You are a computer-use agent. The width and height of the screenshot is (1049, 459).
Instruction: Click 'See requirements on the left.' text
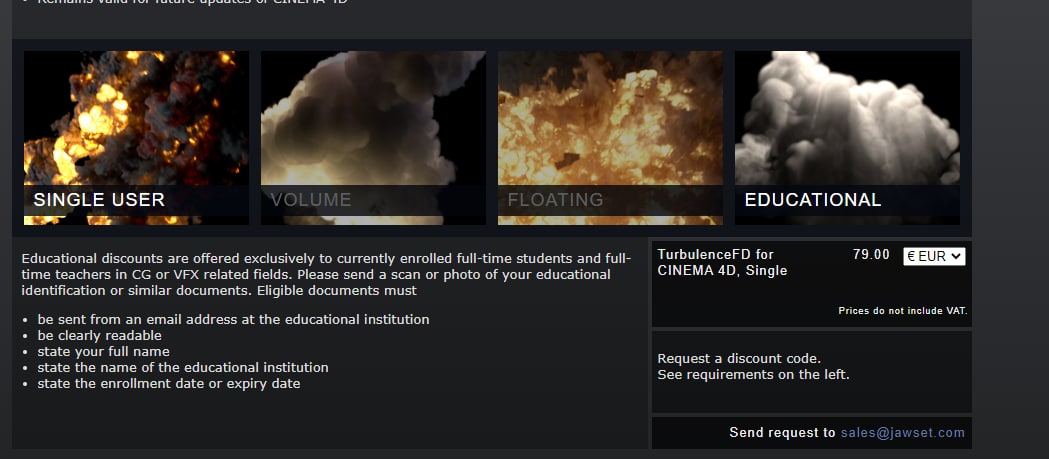pos(753,375)
